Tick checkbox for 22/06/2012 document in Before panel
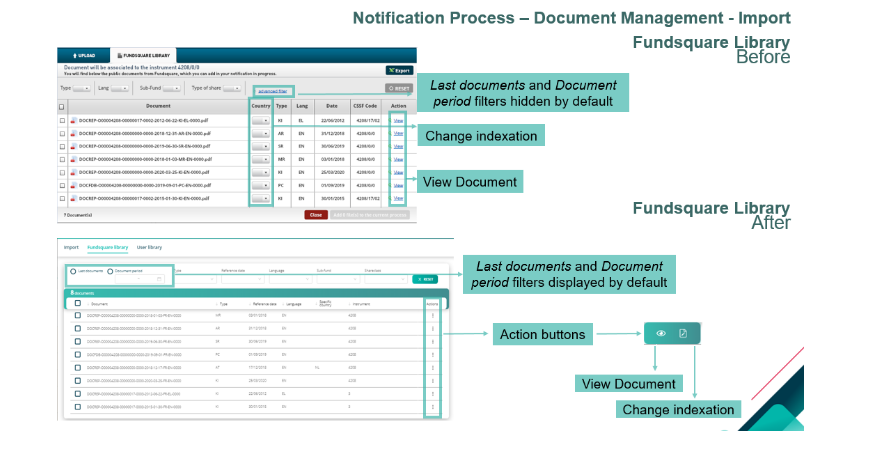Viewport: 881px width, 460px height. (62, 120)
